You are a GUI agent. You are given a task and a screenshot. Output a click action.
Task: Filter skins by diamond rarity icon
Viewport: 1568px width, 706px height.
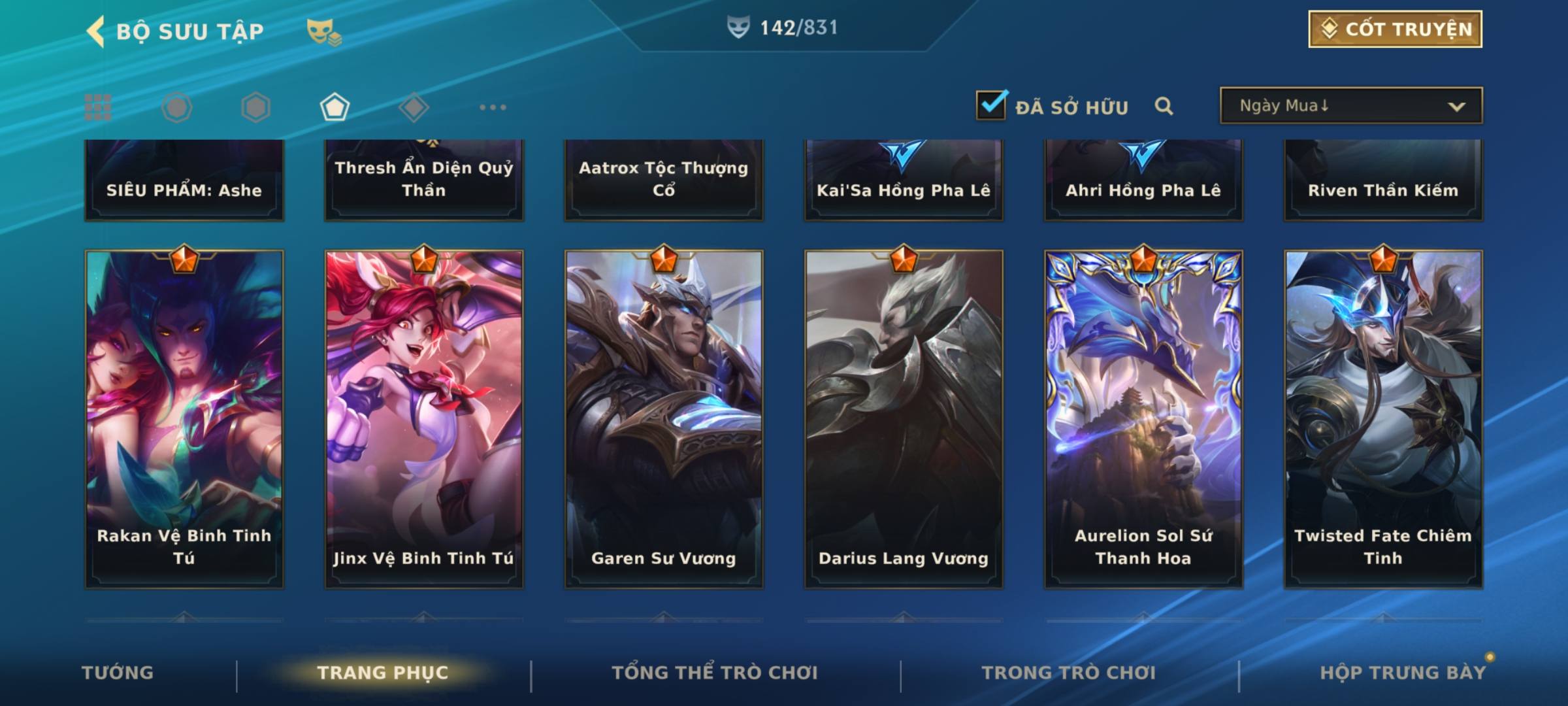[414, 107]
